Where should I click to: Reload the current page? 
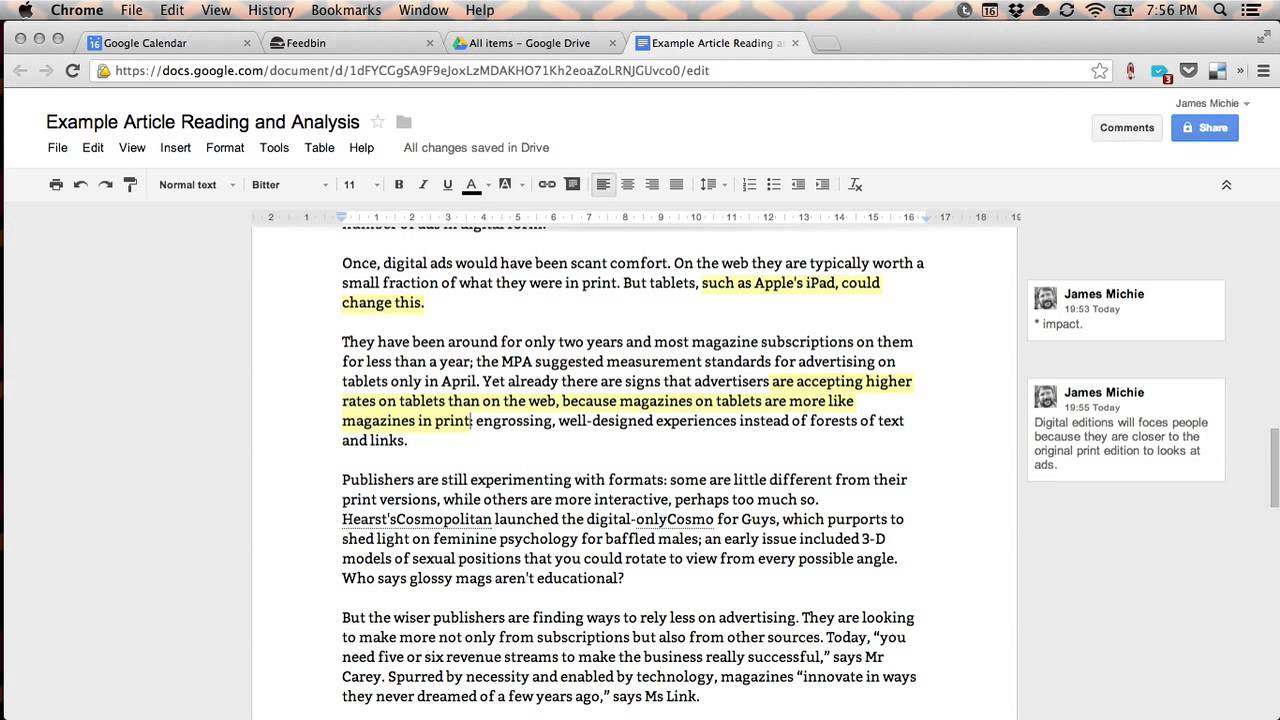(72, 71)
